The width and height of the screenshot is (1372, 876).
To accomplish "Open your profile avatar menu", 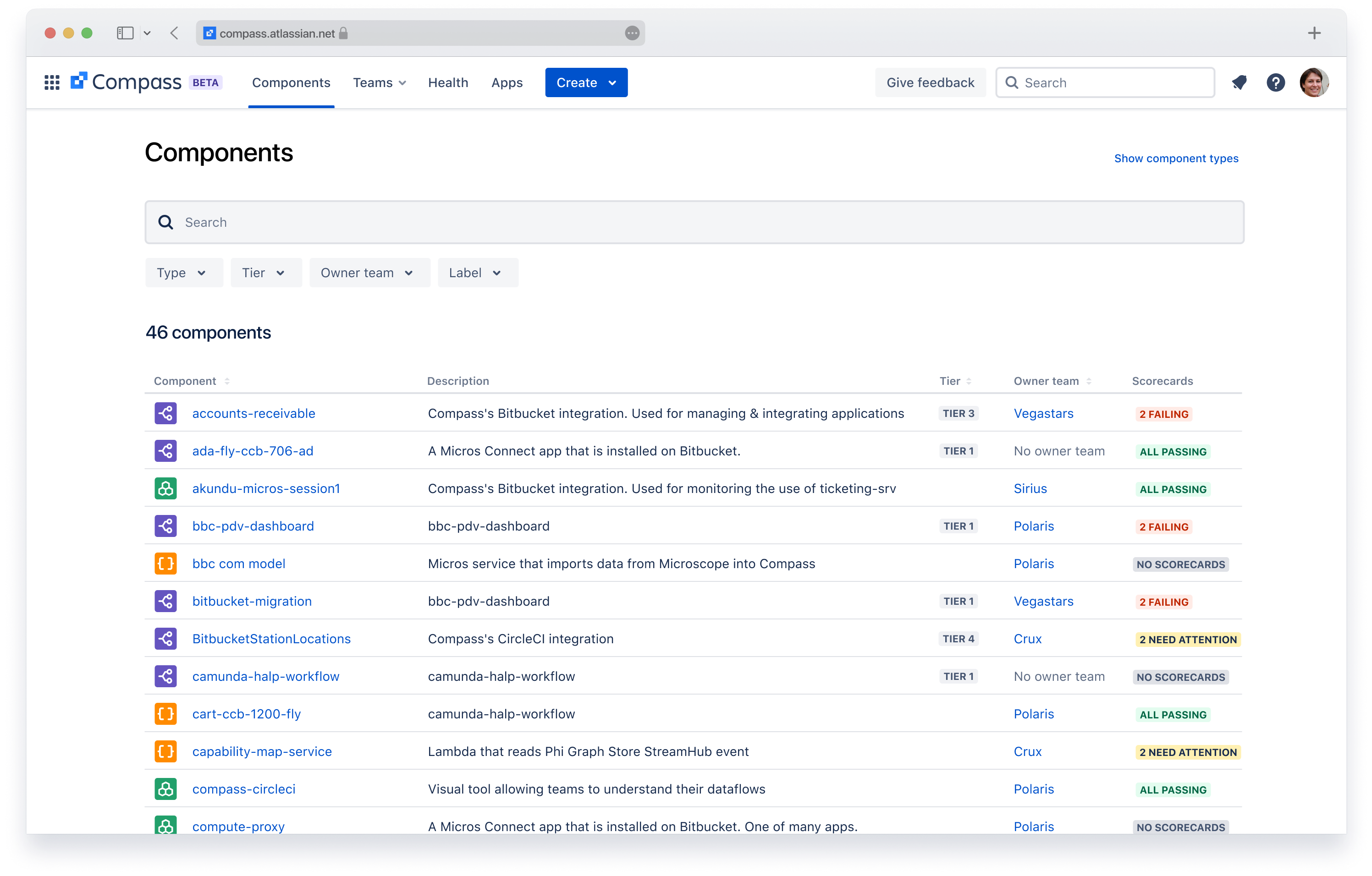I will click(x=1314, y=82).
